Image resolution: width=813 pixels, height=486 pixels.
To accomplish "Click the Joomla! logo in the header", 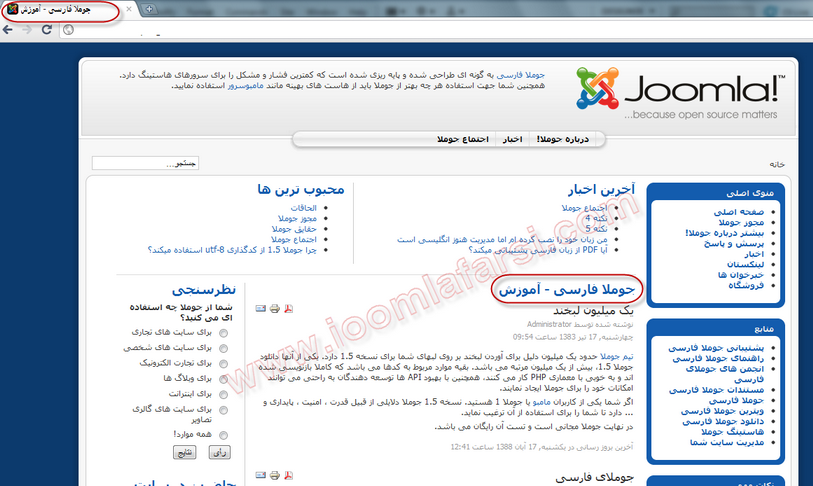I will pos(680,93).
